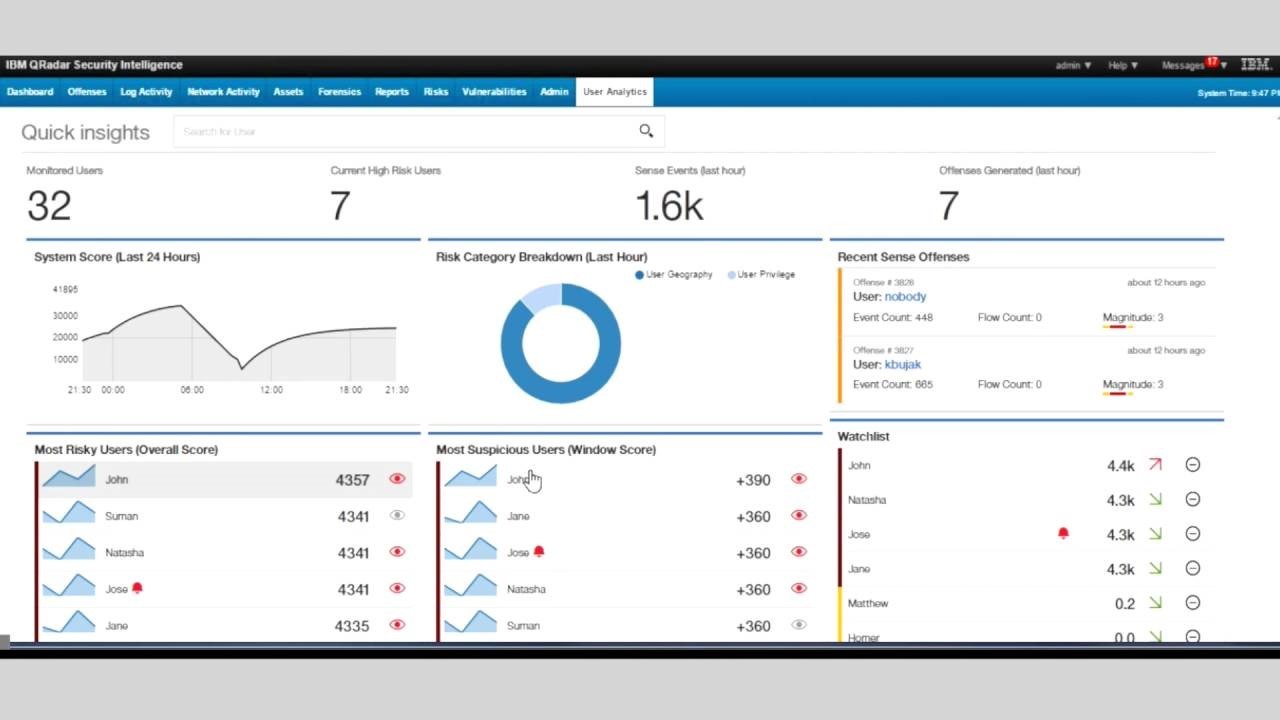Click the red upward trend arrow beside John's watchlist entry

tap(1155, 465)
